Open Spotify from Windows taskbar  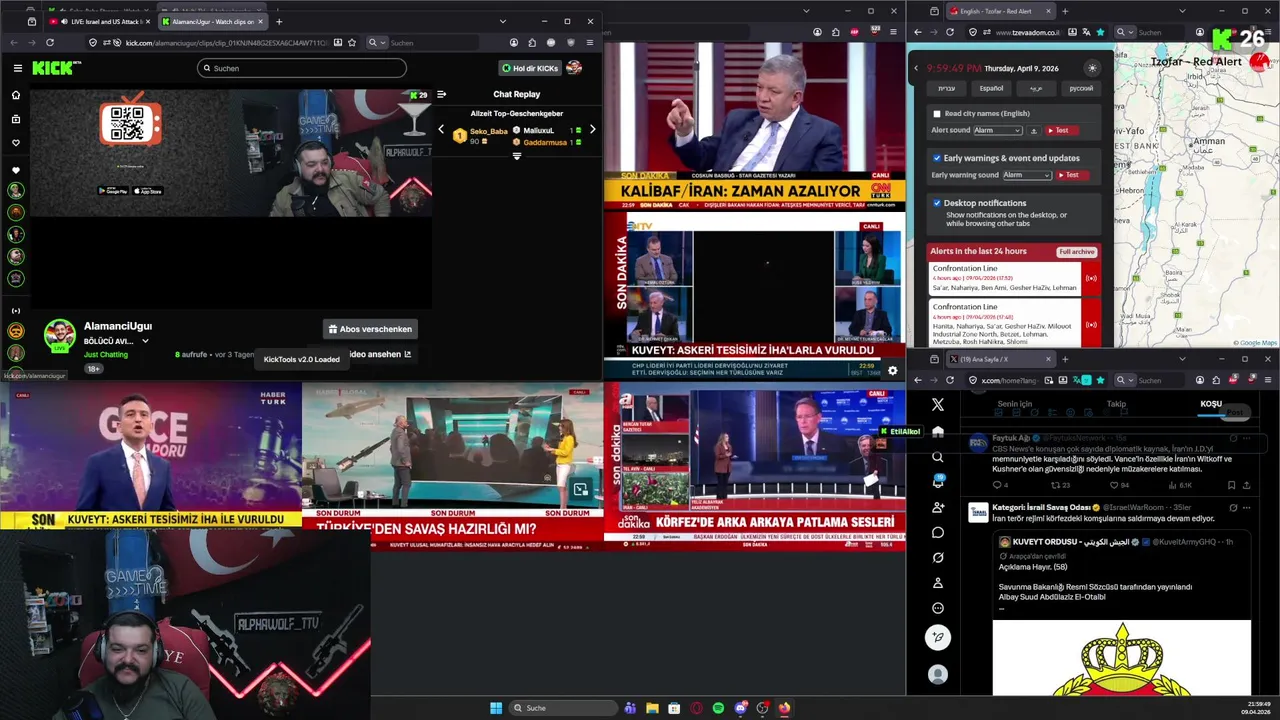[718, 708]
